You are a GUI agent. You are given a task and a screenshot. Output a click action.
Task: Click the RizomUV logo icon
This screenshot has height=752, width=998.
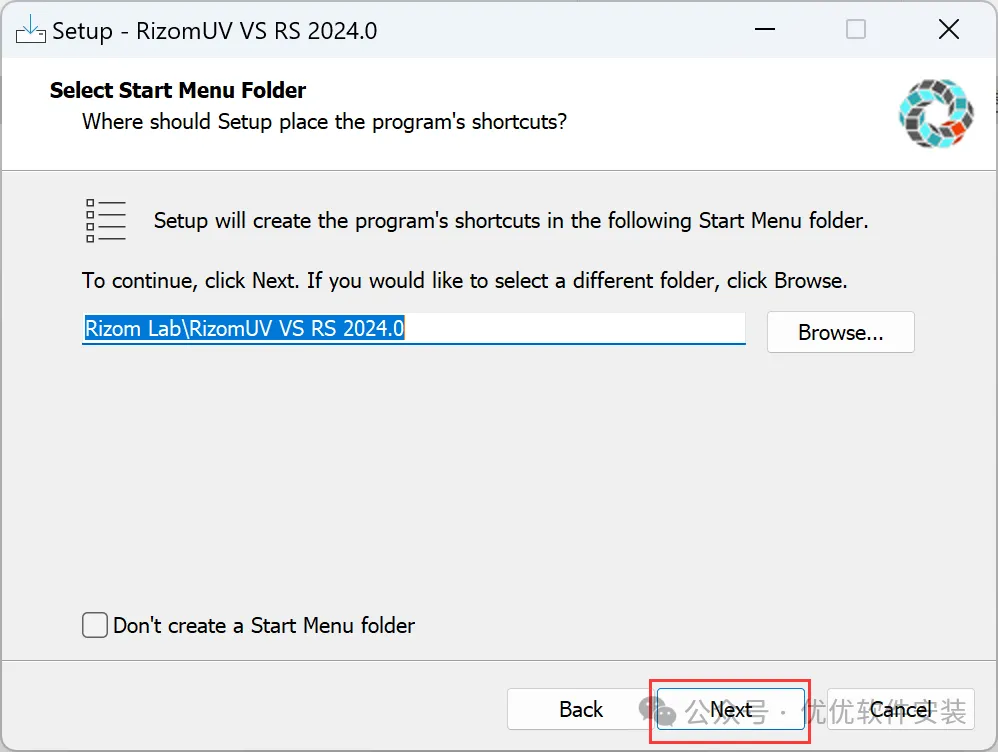click(936, 113)
